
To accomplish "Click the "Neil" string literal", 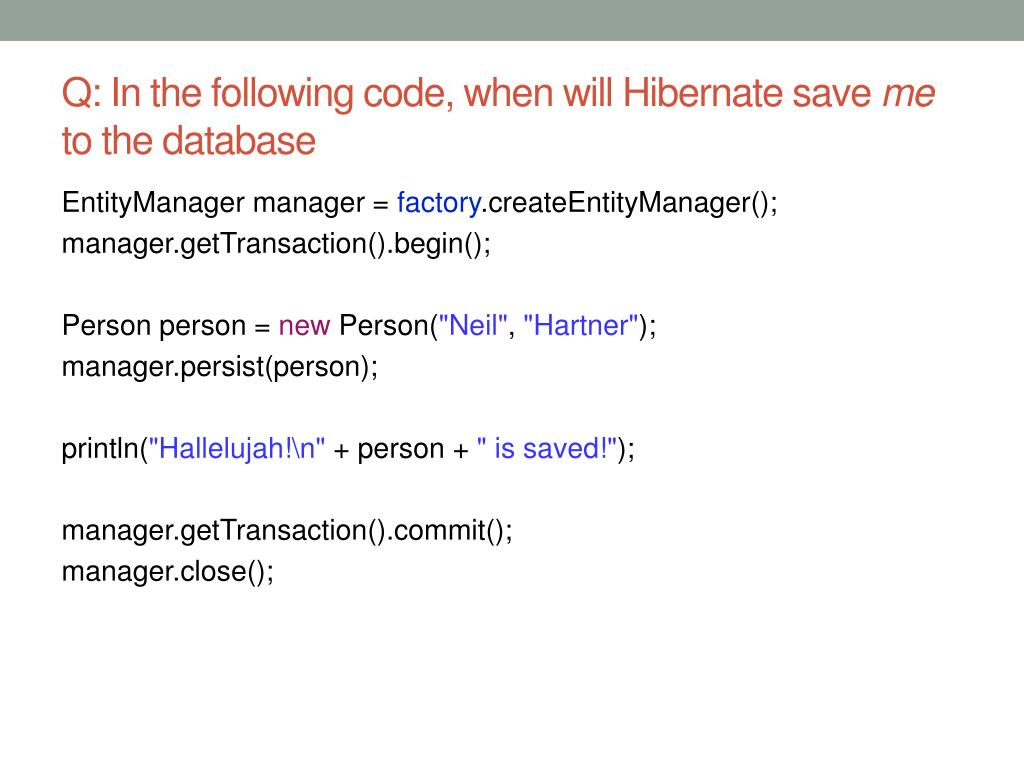I will point(473,326).
